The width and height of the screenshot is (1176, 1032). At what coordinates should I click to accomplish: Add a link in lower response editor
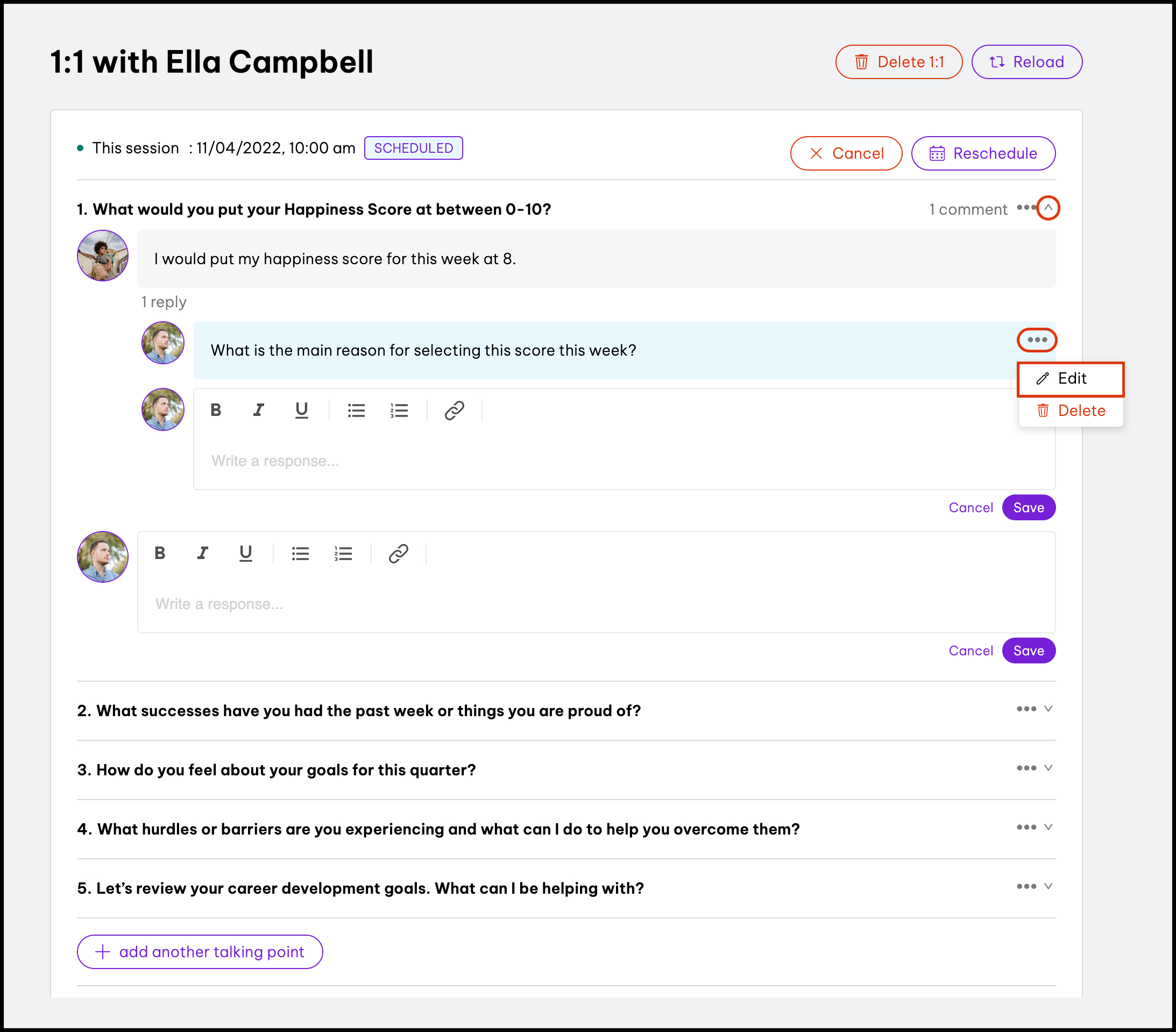398,554
